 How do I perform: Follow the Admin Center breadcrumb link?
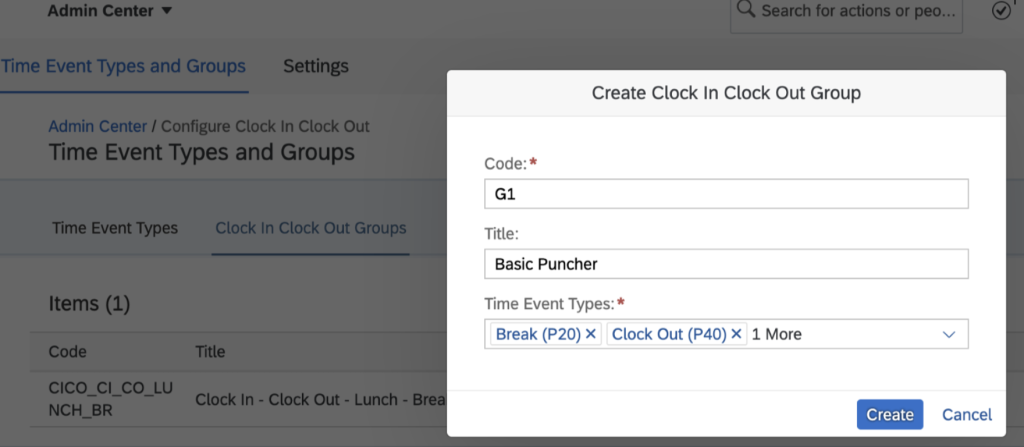tap(98, 126)
